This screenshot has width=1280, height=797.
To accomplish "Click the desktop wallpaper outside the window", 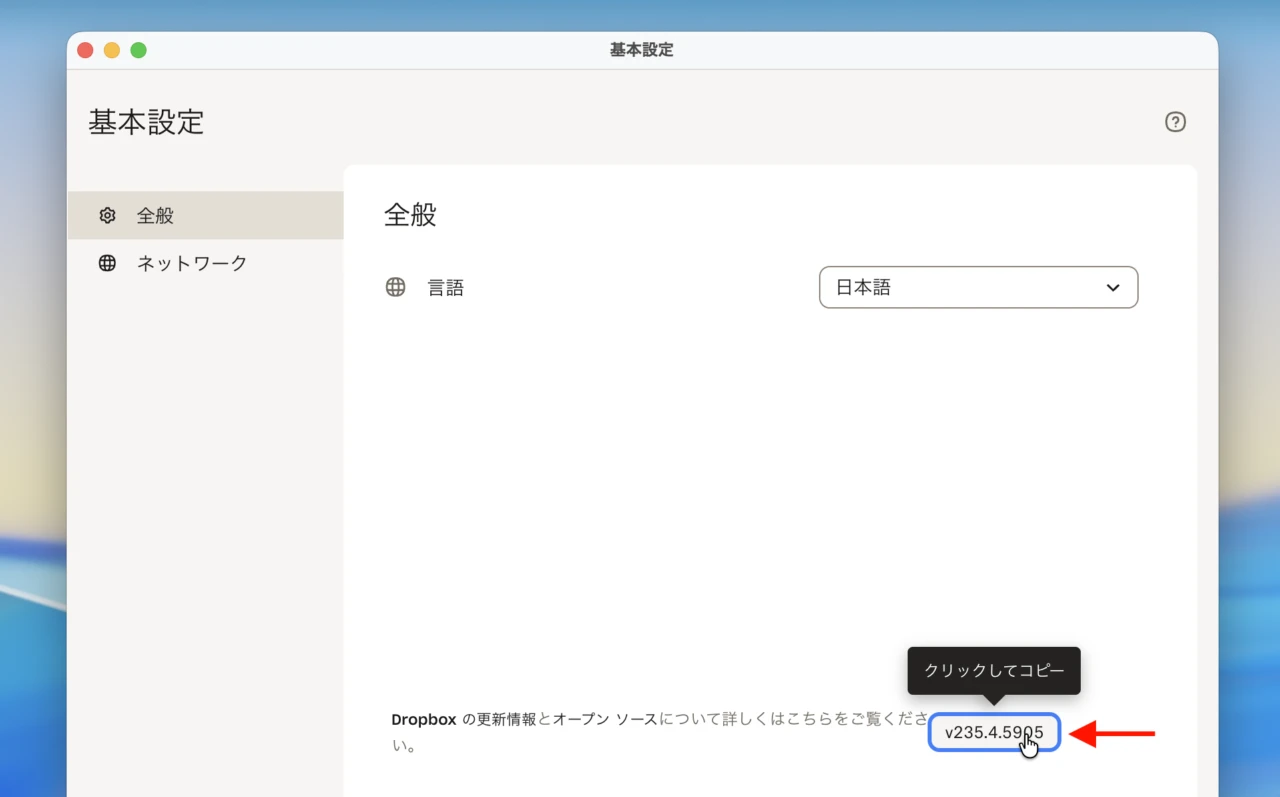I will click(30, 400).
